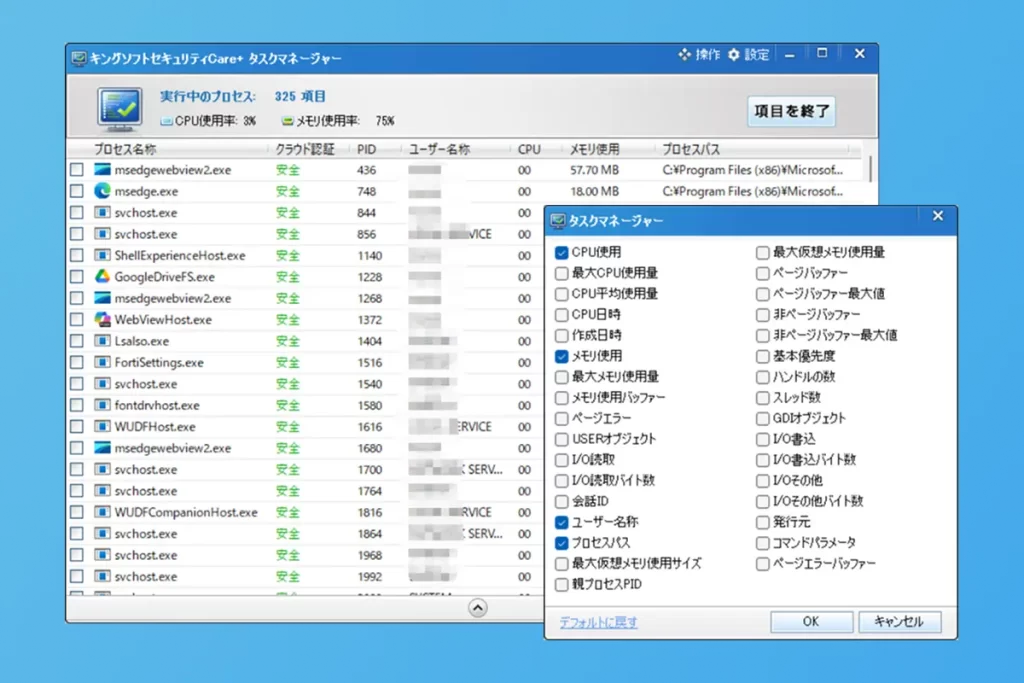Click the 57.70 MB memory value
Screen dimensions: 1024x683
594,170
